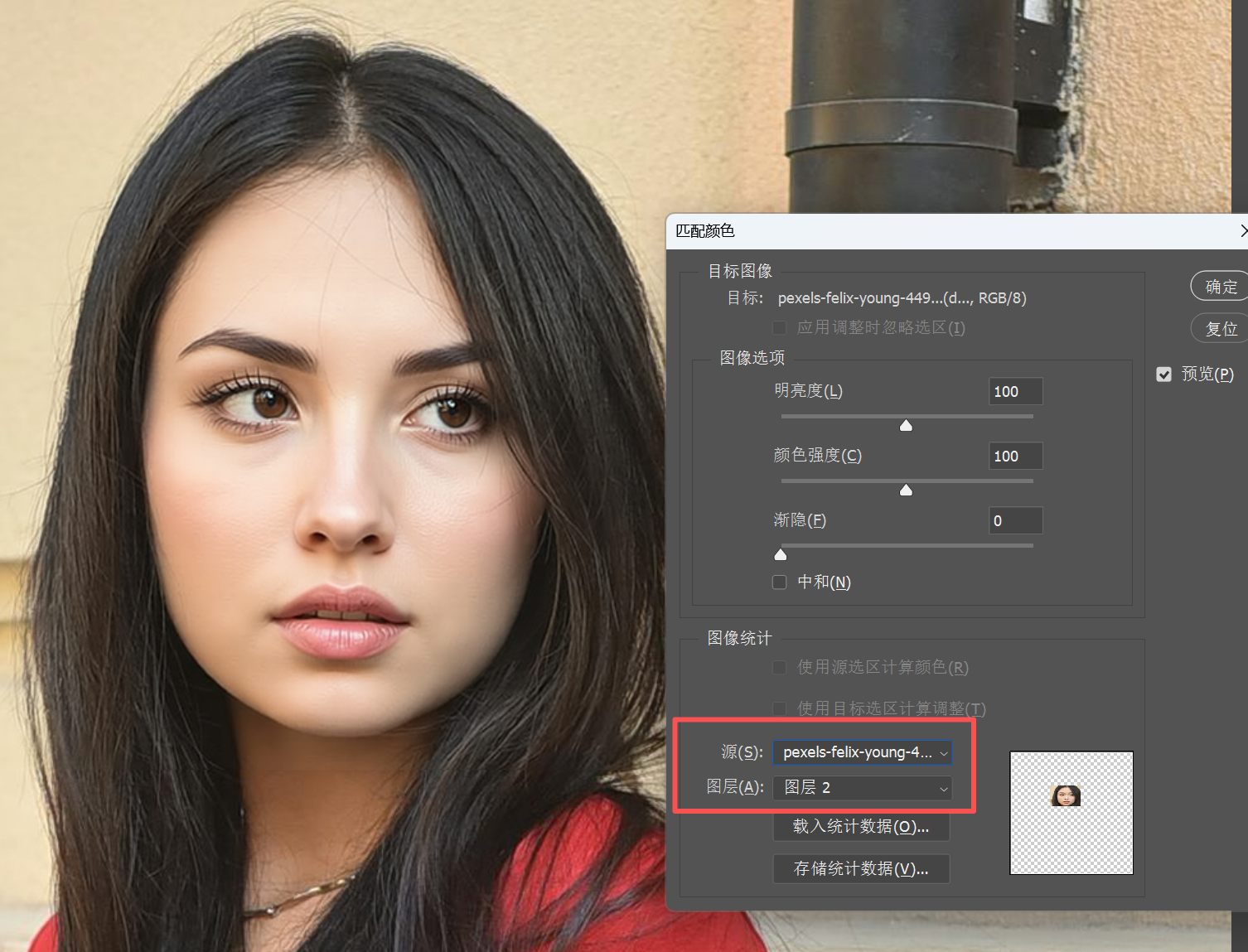Click the 渐隐 fade value field
The height and width of the screenshot is (952, 1248).
[1015, 521]
